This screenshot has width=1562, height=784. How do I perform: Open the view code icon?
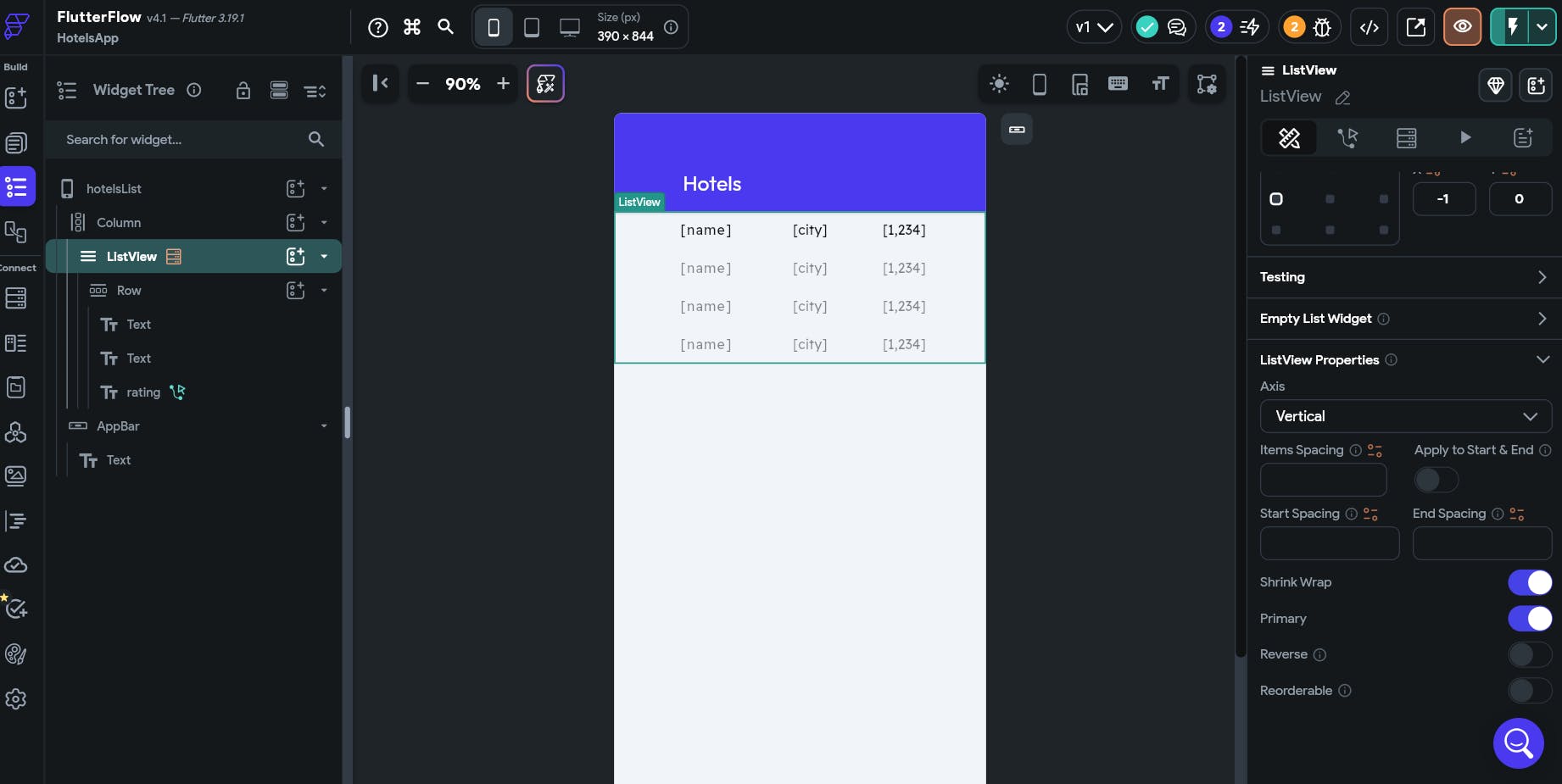coord(1370,27)
